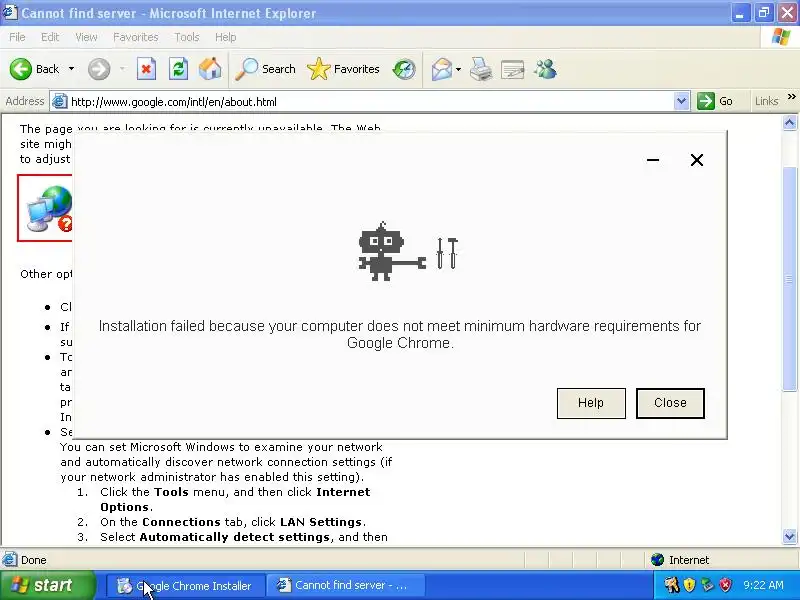
Task: Click the grayed Forward arrow button
Action: [x=99, y=69]
